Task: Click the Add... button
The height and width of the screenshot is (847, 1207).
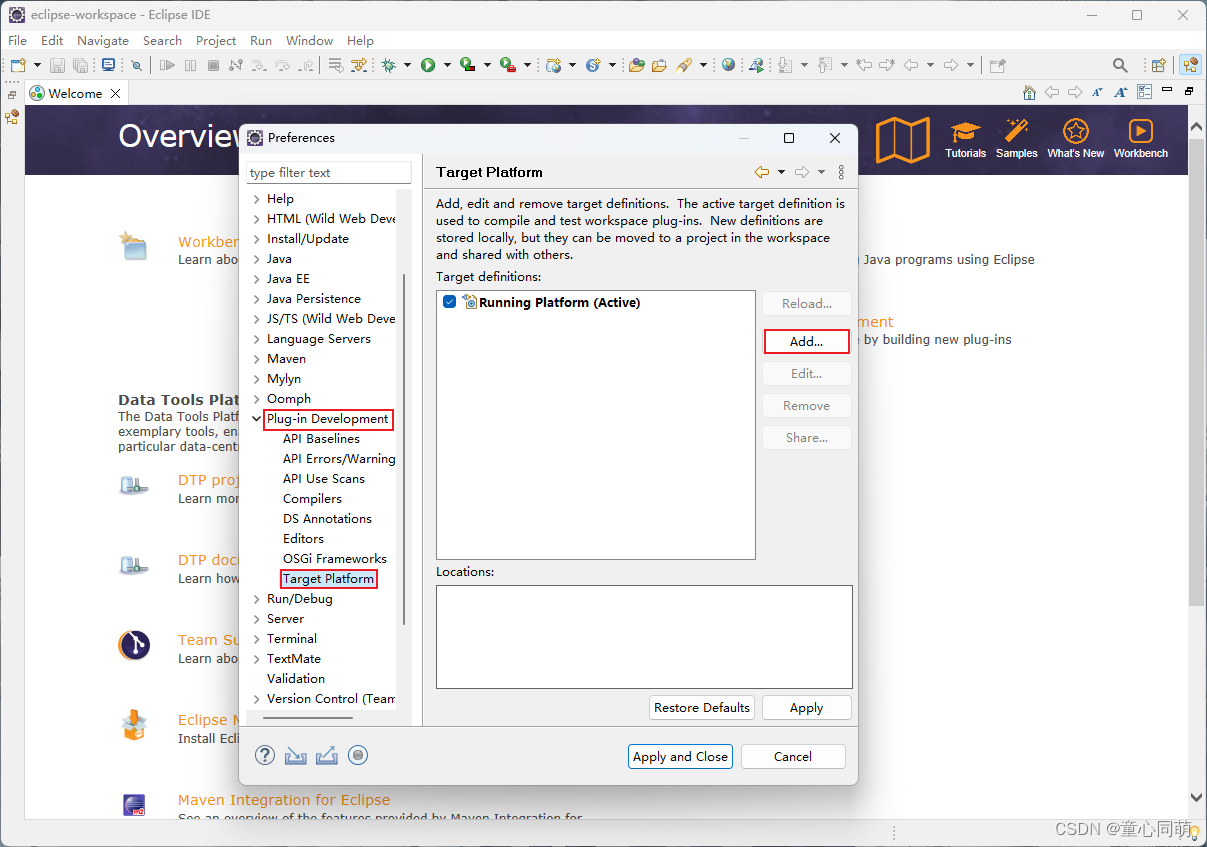Action: point(806,341)
